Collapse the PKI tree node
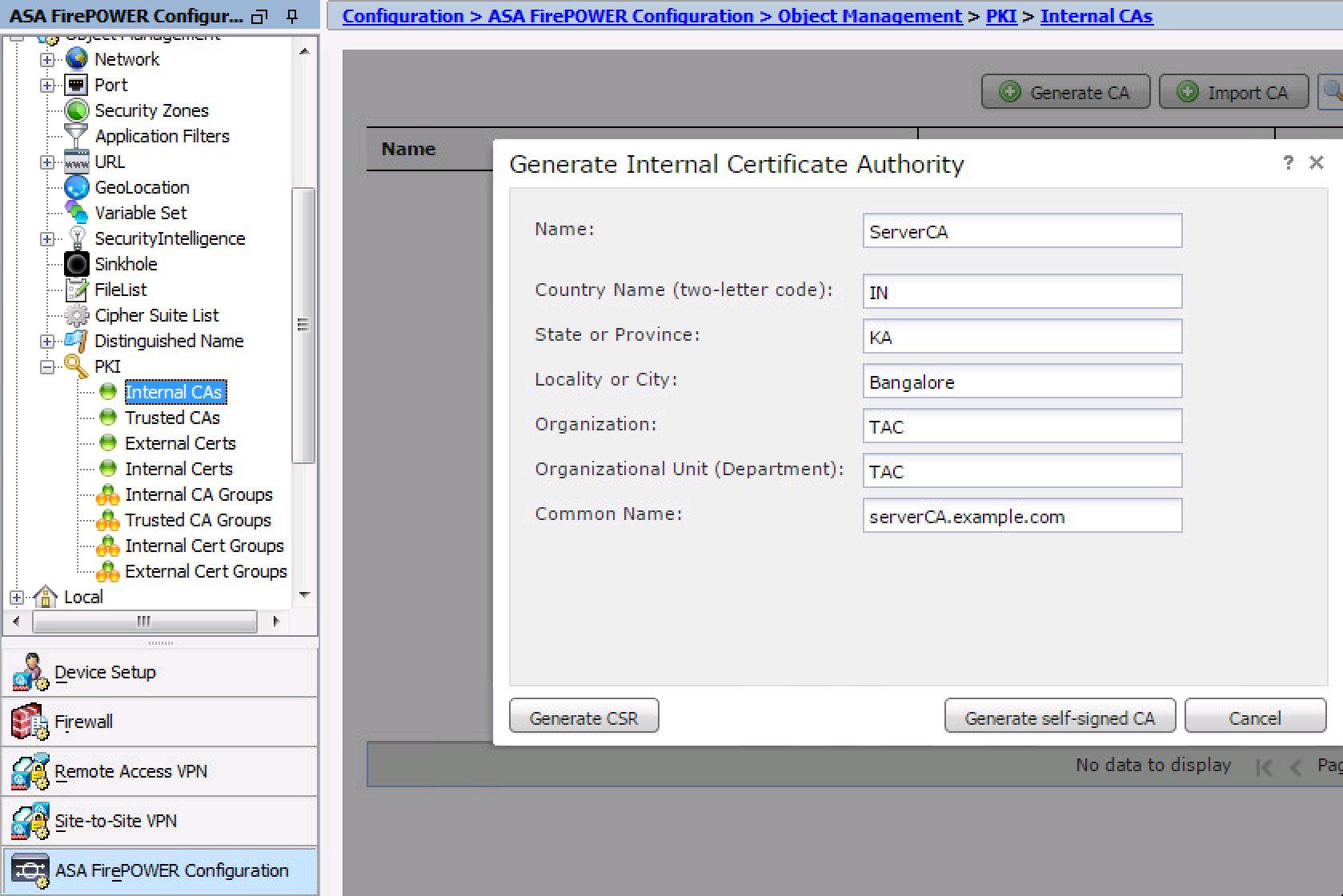The height and width of the screenshot is (896, 1343). (47, 366)
